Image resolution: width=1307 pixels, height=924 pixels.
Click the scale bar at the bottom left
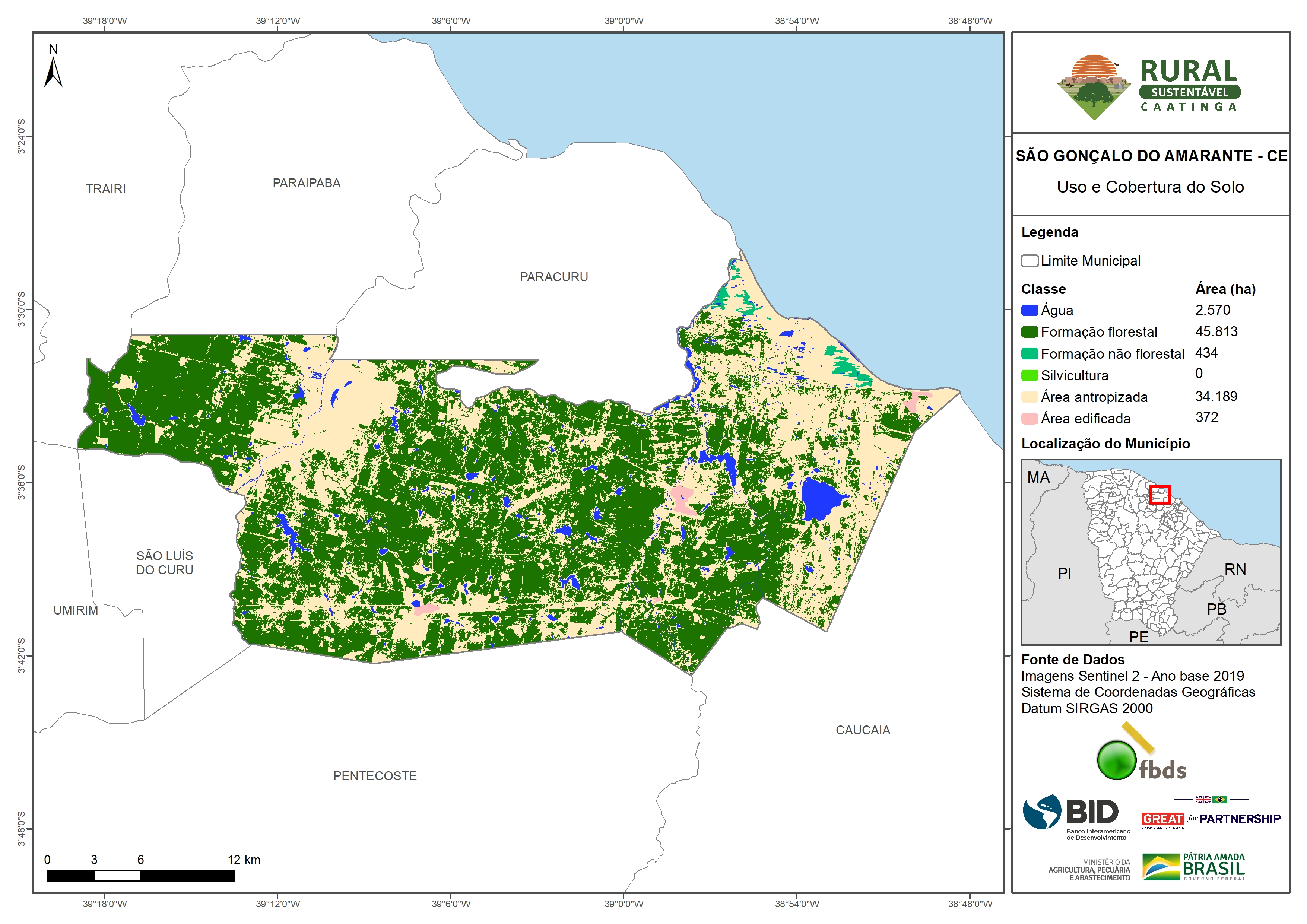point(140,875)
